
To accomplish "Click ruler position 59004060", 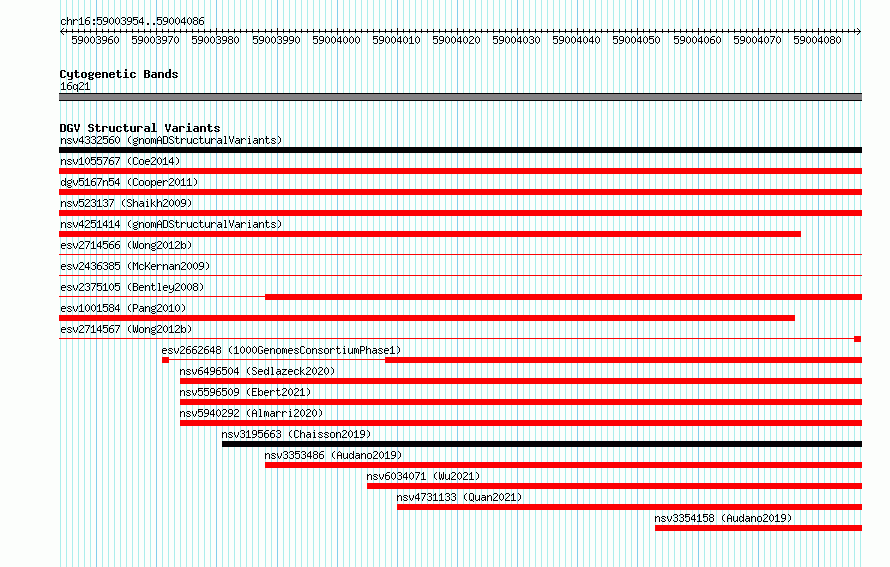I will 697,40.
